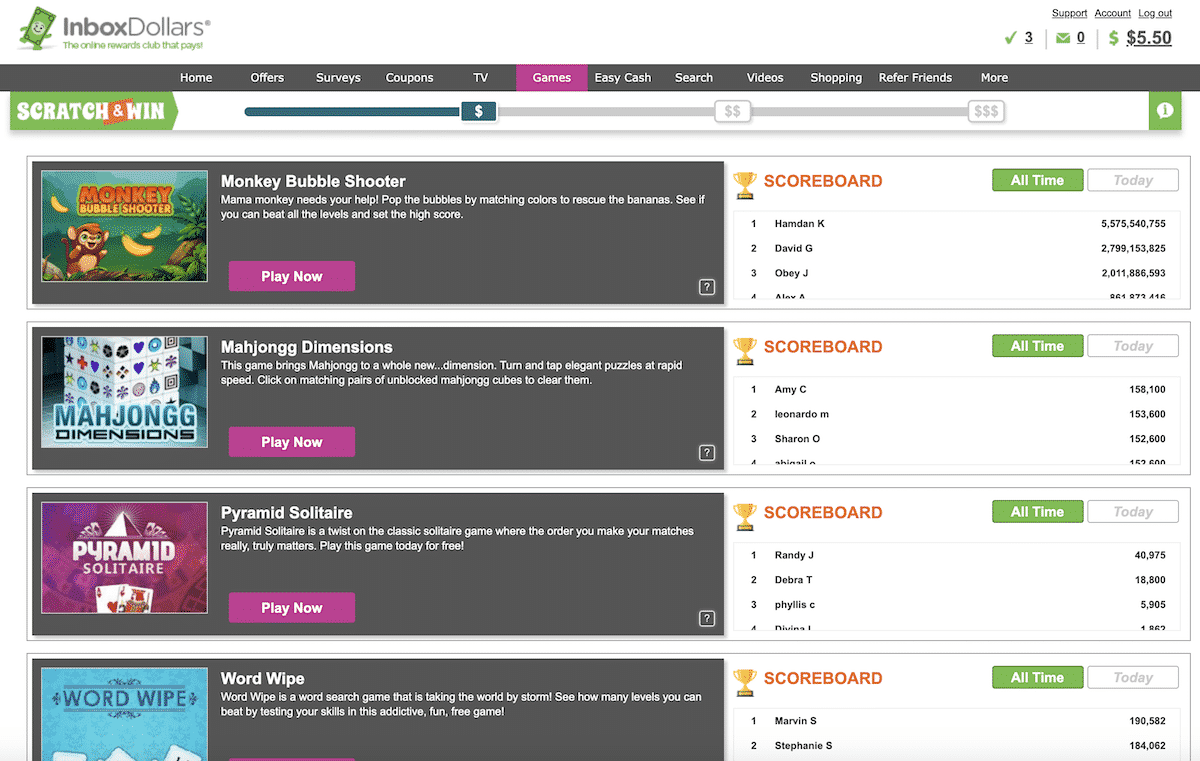Select All Time for Pyramid Solitaire scoreboard
This screenshot has width=1200, height=761.
[x=1037, y=512]
